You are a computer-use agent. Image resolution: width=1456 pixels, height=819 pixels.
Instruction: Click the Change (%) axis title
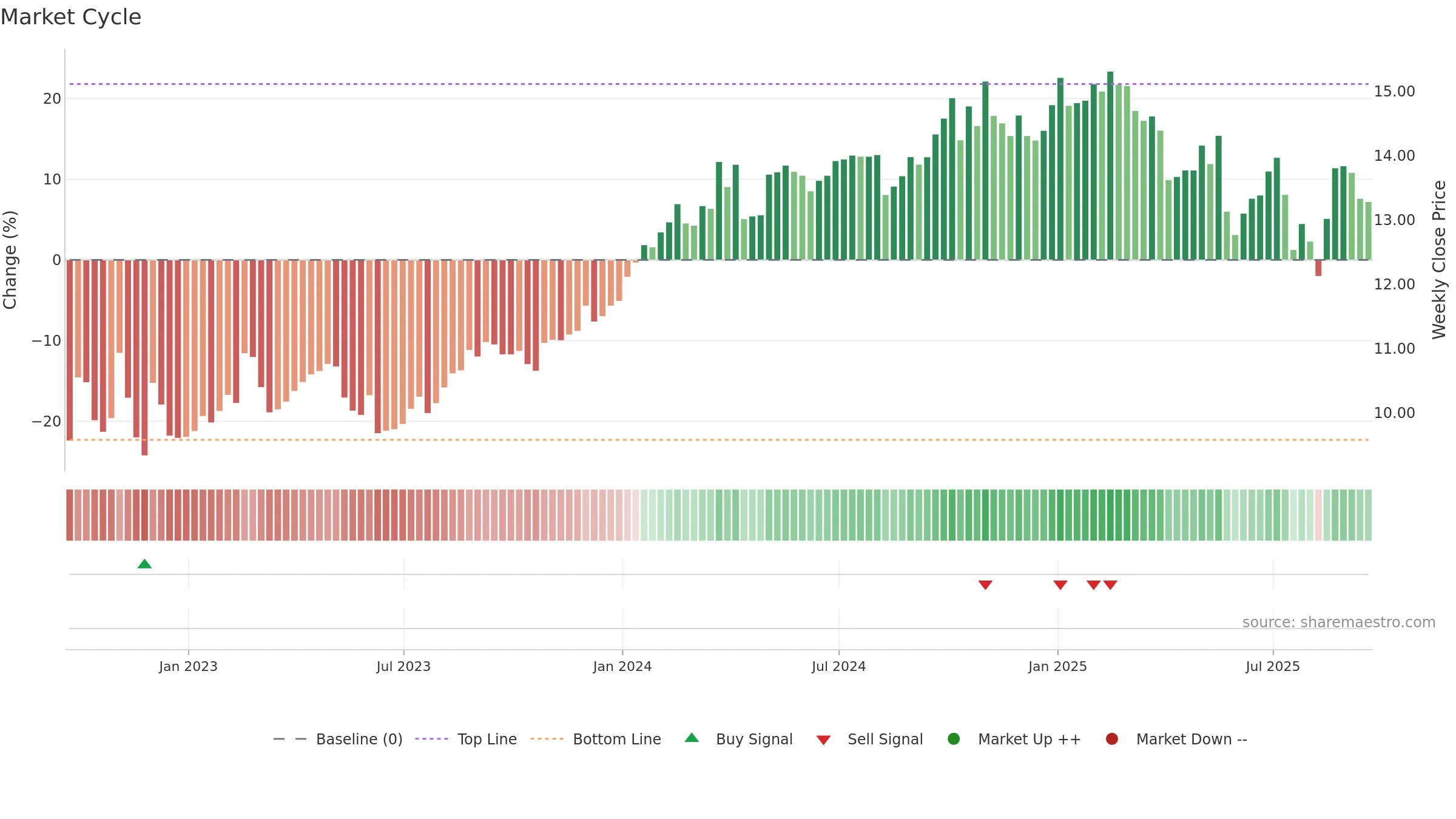point(10,260)
